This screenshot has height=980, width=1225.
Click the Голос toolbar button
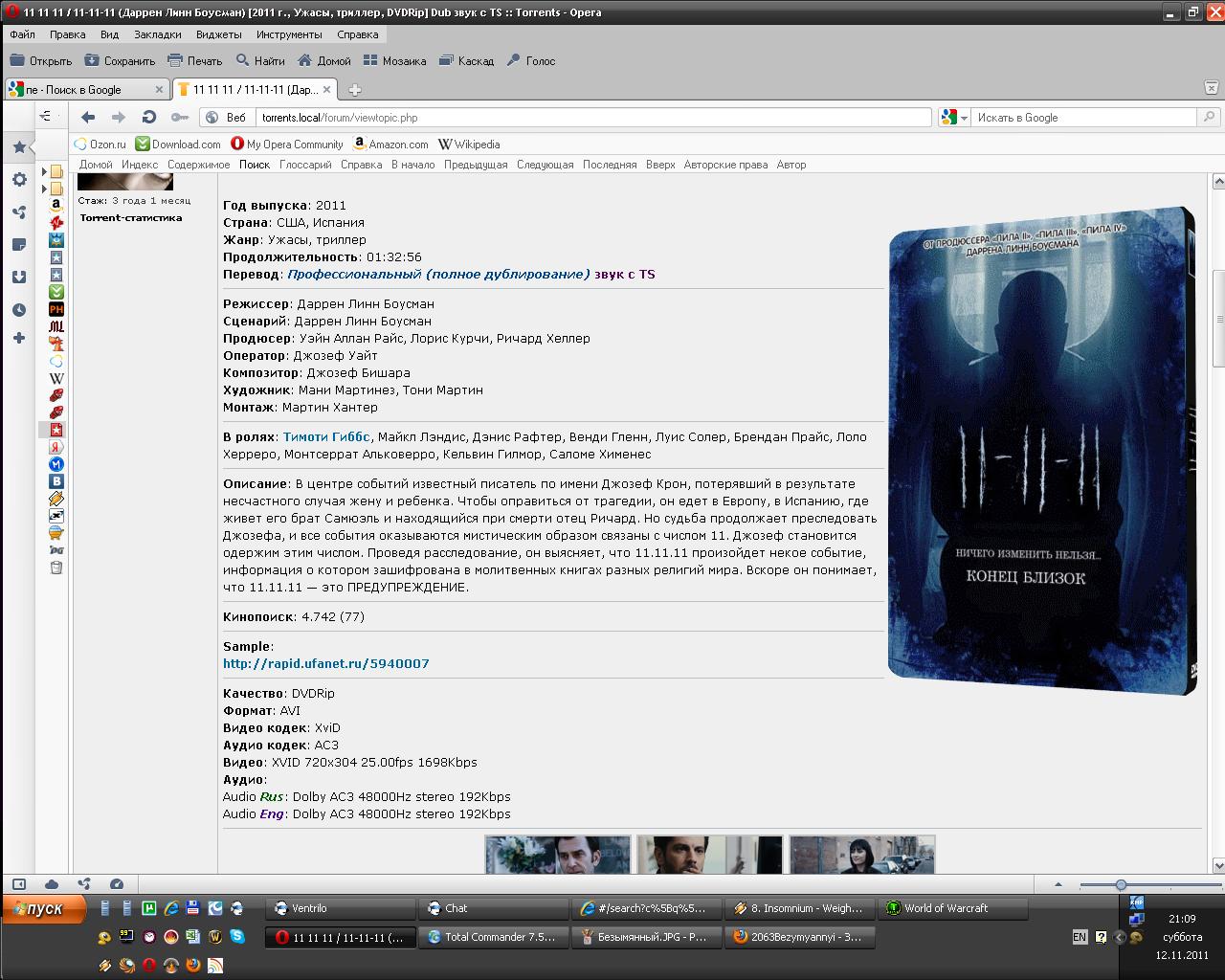tap(531, 60)
